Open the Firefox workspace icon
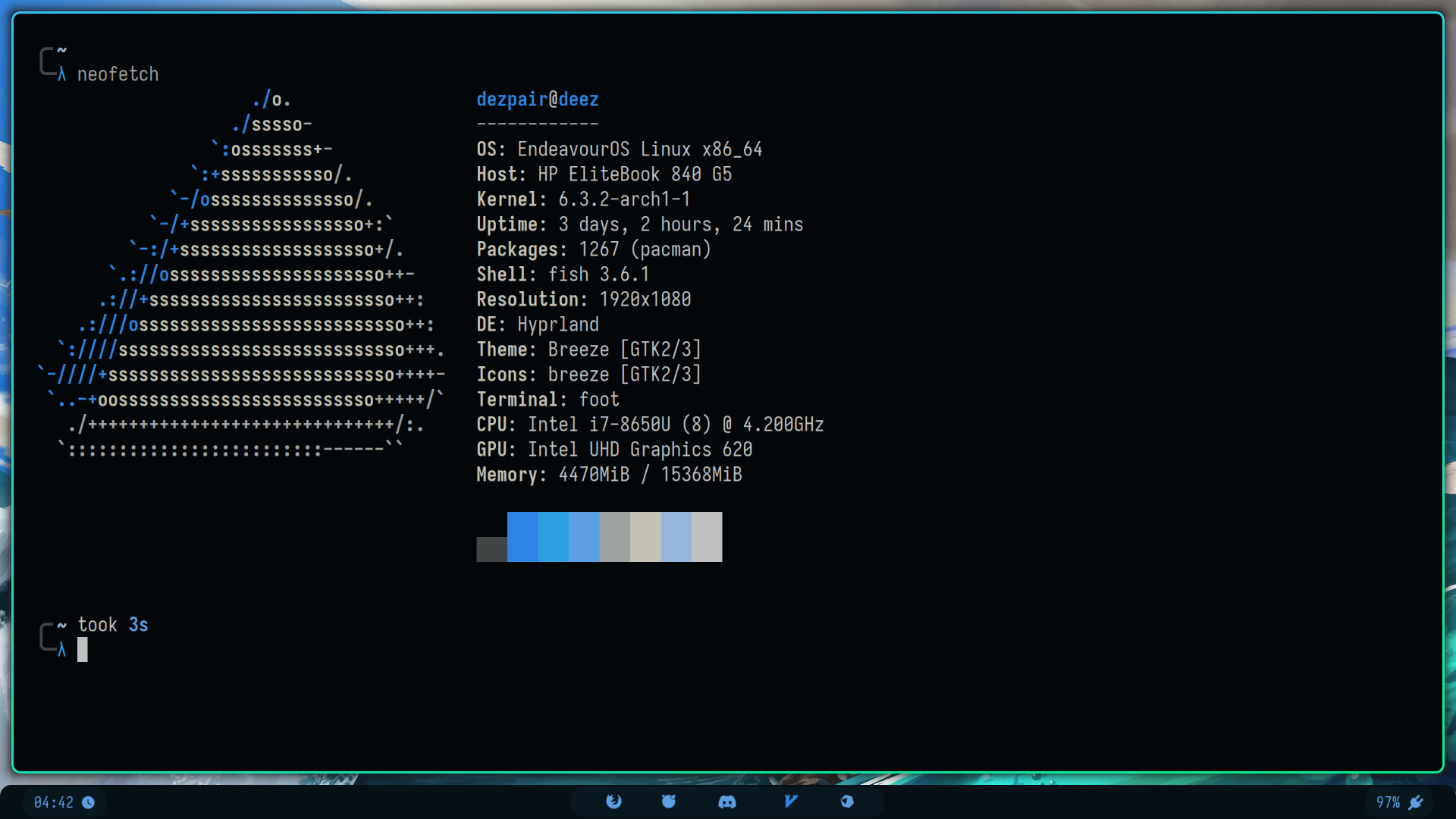1456x819 pixels. point(613,802)
